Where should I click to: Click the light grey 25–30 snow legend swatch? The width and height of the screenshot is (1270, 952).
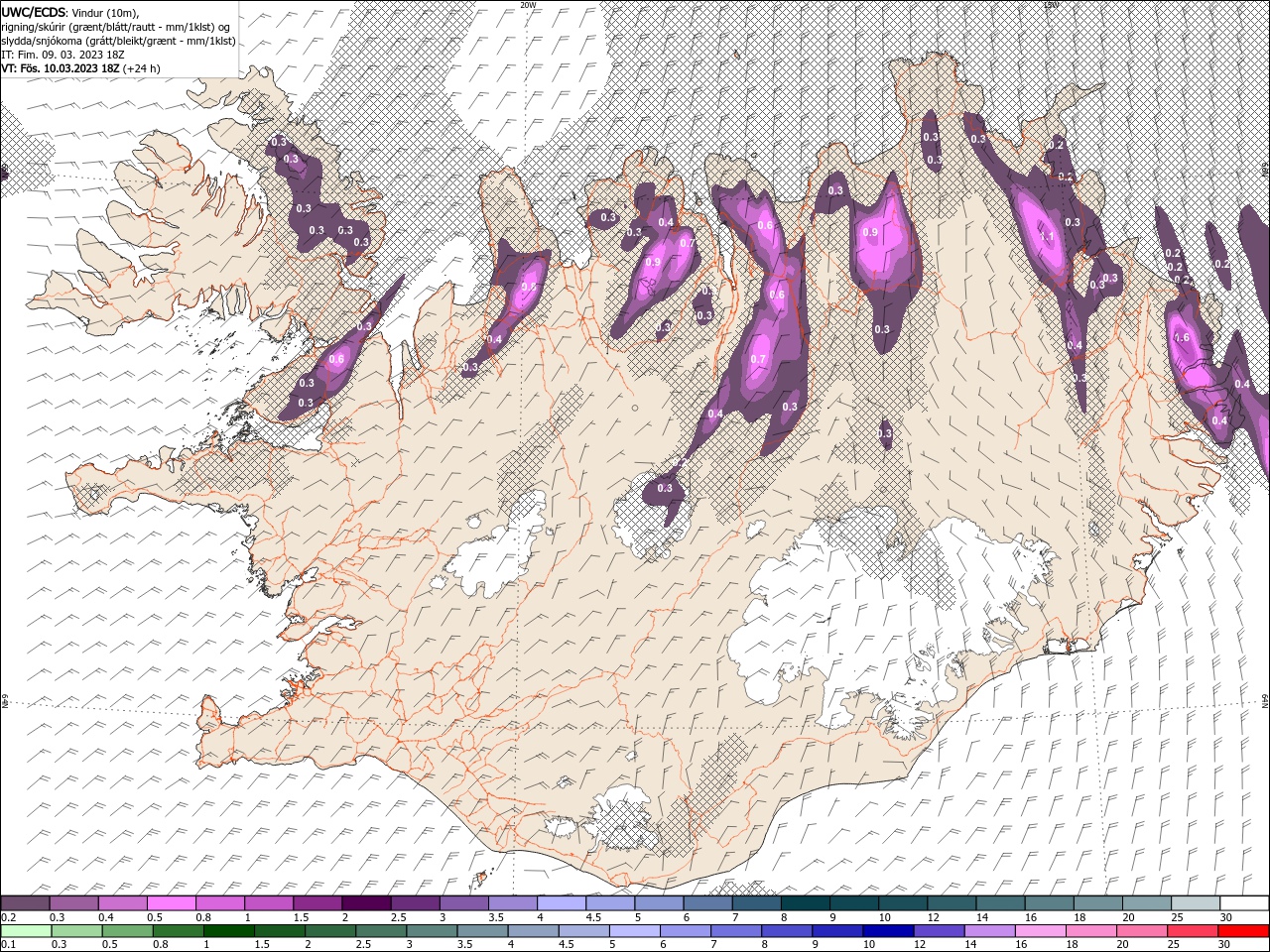click(1196, 903)
